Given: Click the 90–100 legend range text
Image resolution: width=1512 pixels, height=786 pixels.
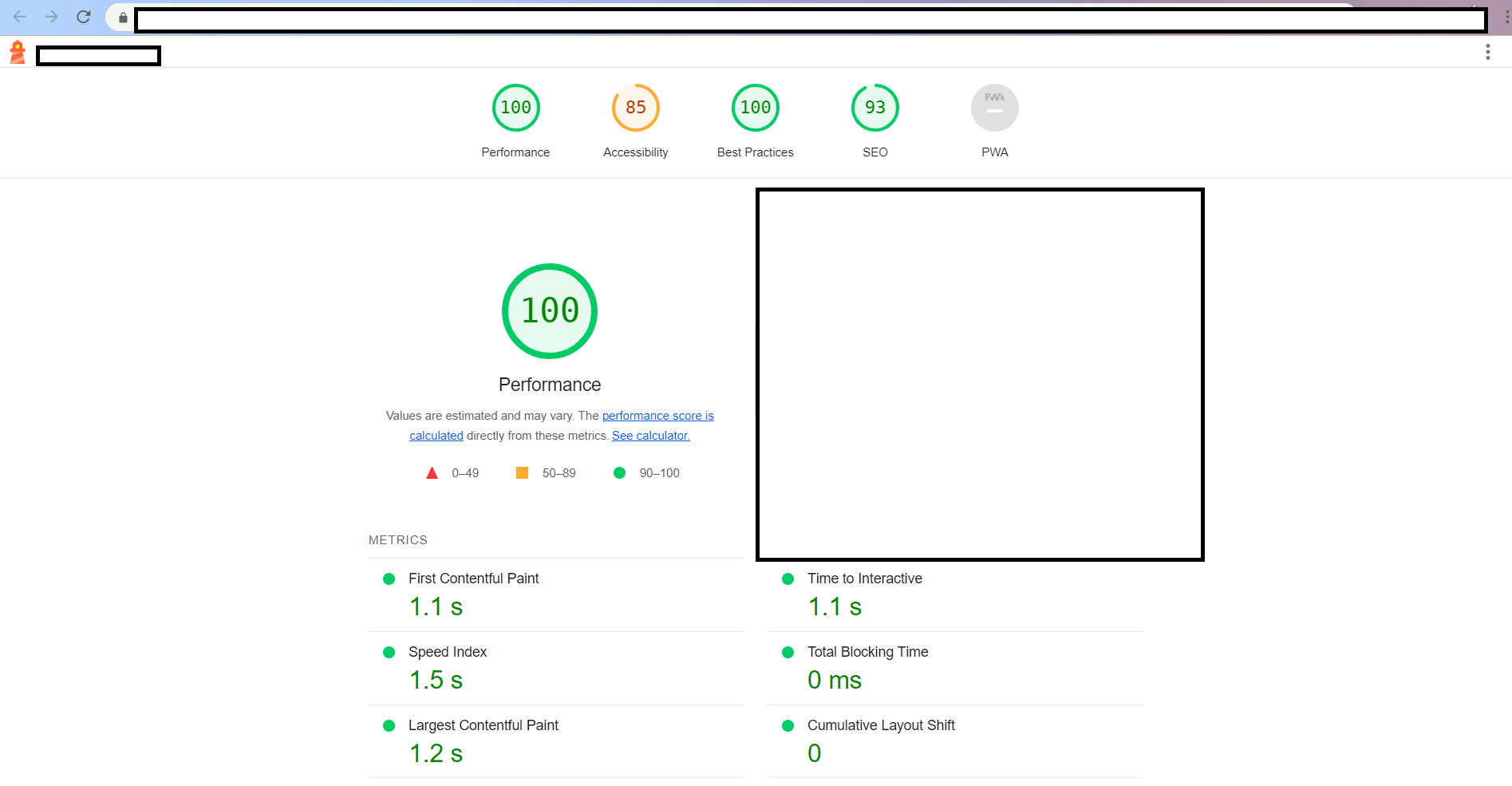Looking at the screenshot, I should (660, 473).
